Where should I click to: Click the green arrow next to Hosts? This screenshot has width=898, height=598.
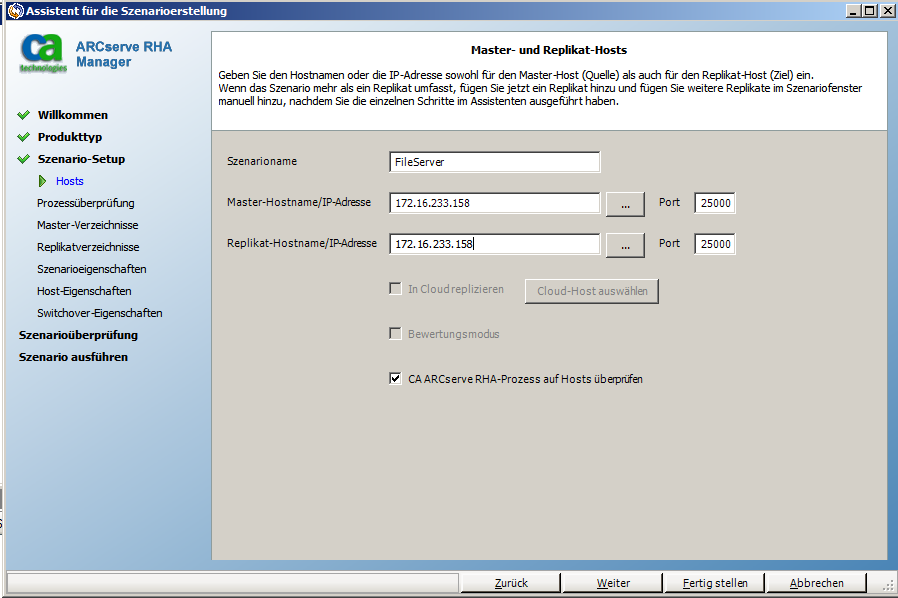[x=42, y=181]
